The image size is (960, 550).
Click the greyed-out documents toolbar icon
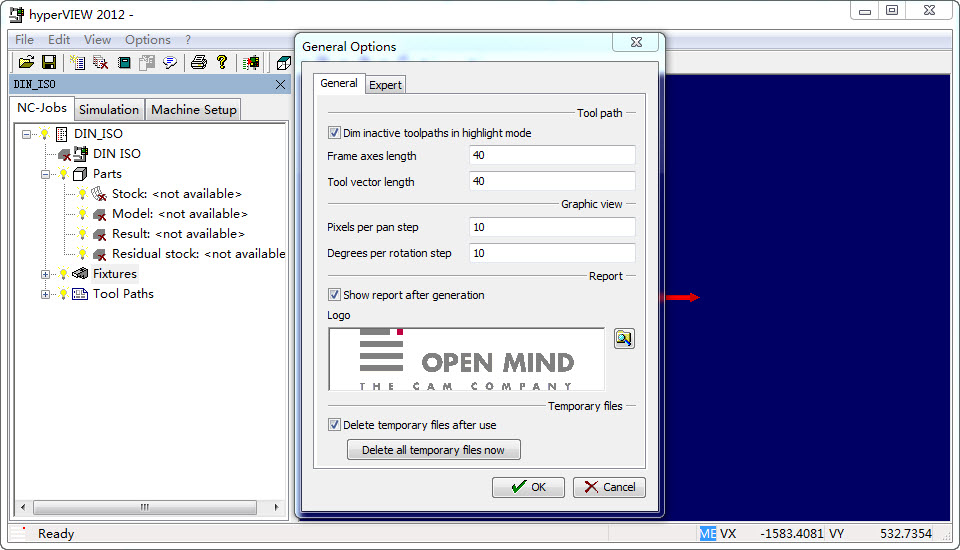[x=147, y=62]
